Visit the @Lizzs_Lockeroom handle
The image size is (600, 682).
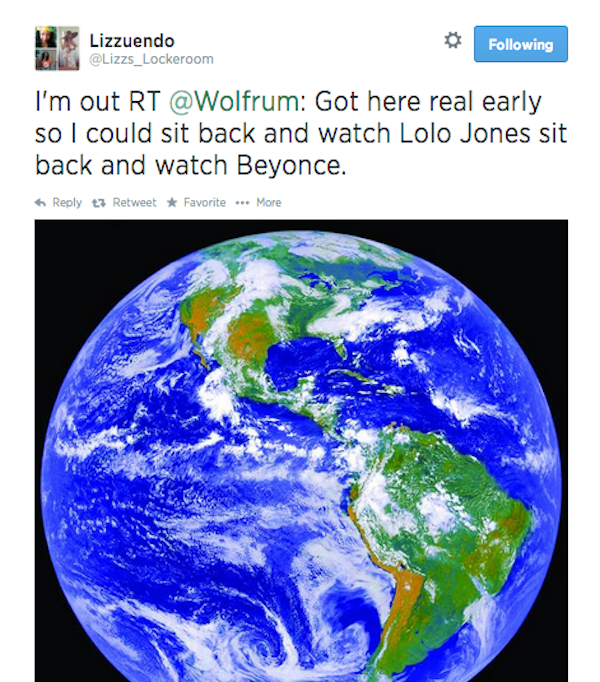(x=151, y=59)
